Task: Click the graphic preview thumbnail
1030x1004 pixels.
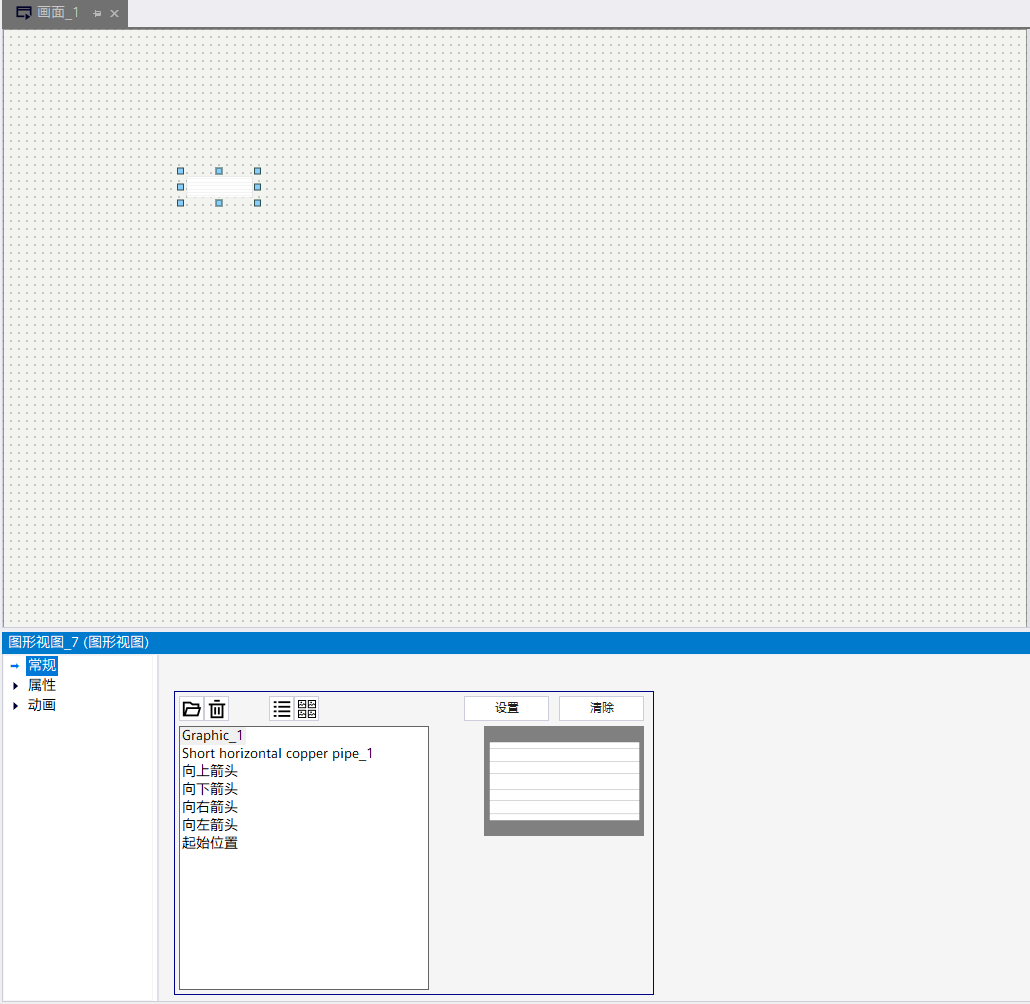Action: tap(564, 781)
